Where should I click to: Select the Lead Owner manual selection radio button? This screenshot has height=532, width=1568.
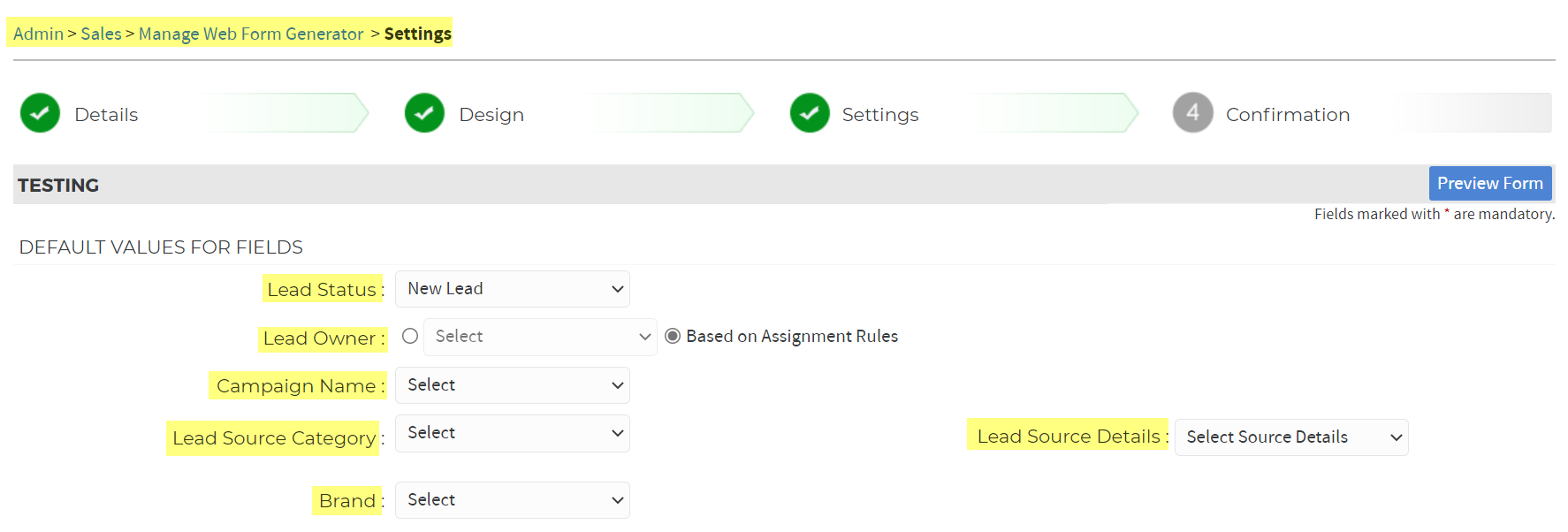[410, 336]
